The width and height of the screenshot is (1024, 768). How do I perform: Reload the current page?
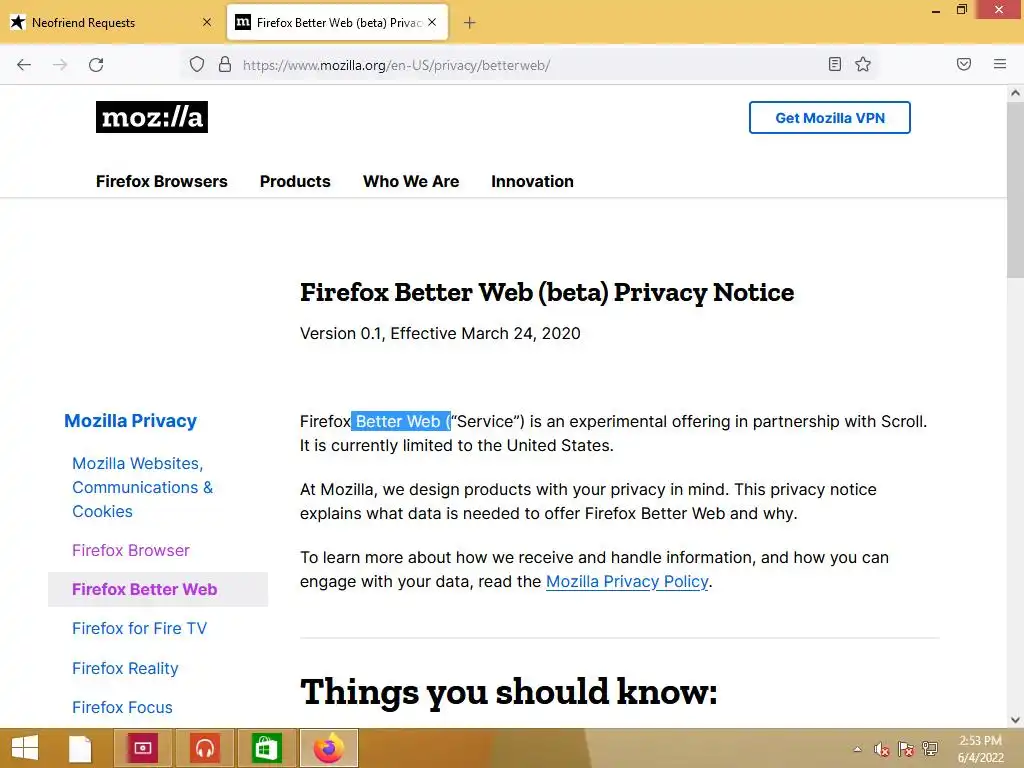coord(96,65)
